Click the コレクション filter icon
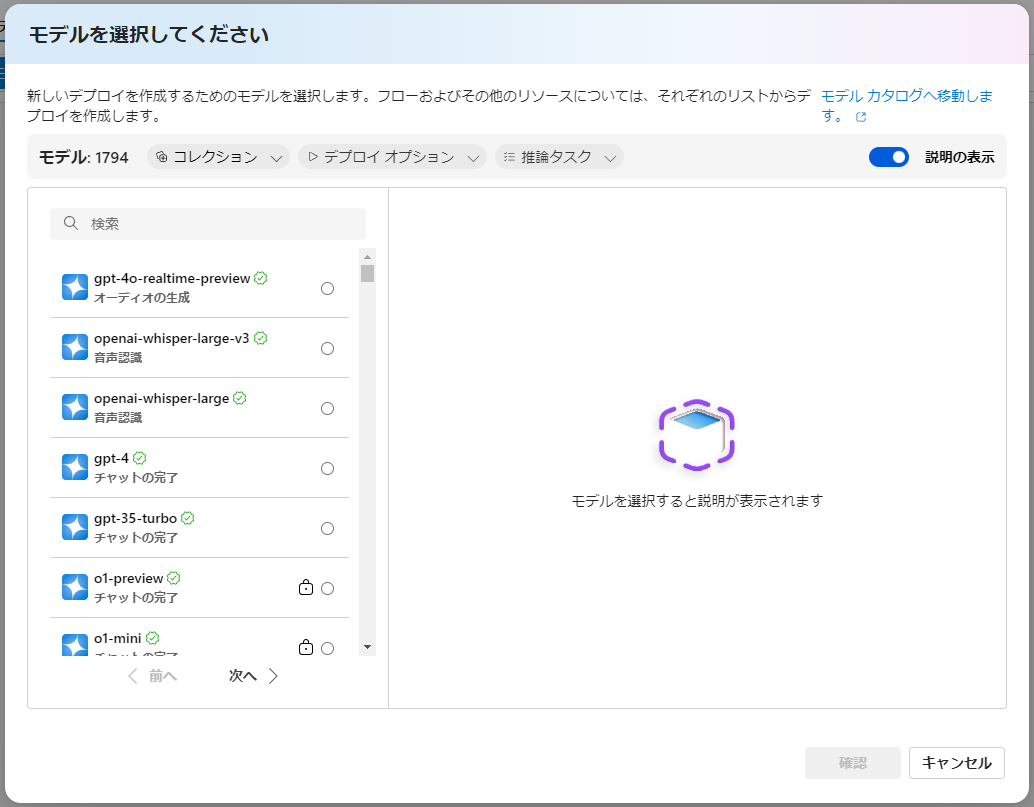Screen dimensions: 1034x807 coord(162,157)
